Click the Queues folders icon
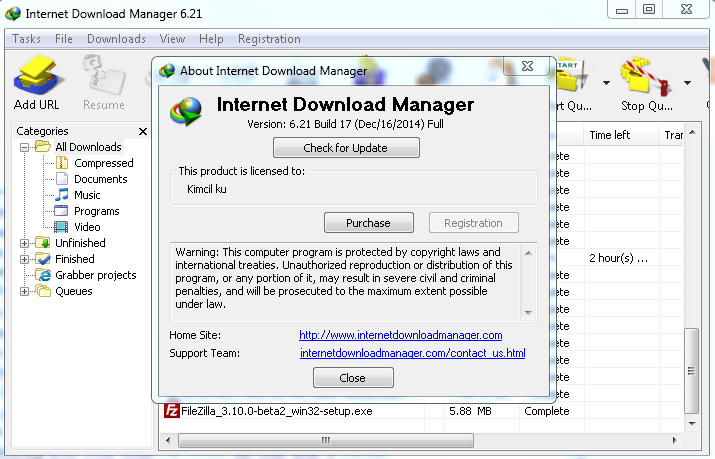Viewport: 715px width, 459px height. (43, 290)
